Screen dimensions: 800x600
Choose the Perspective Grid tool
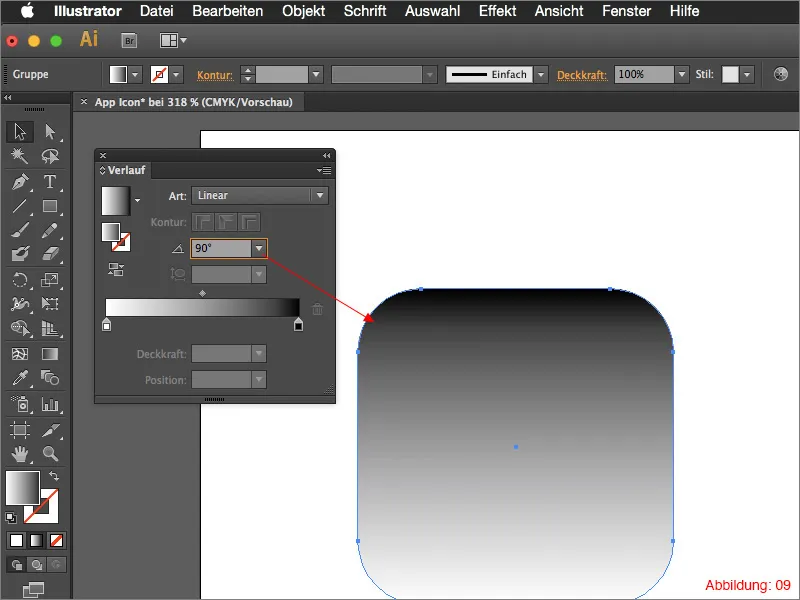coord(49,328)
